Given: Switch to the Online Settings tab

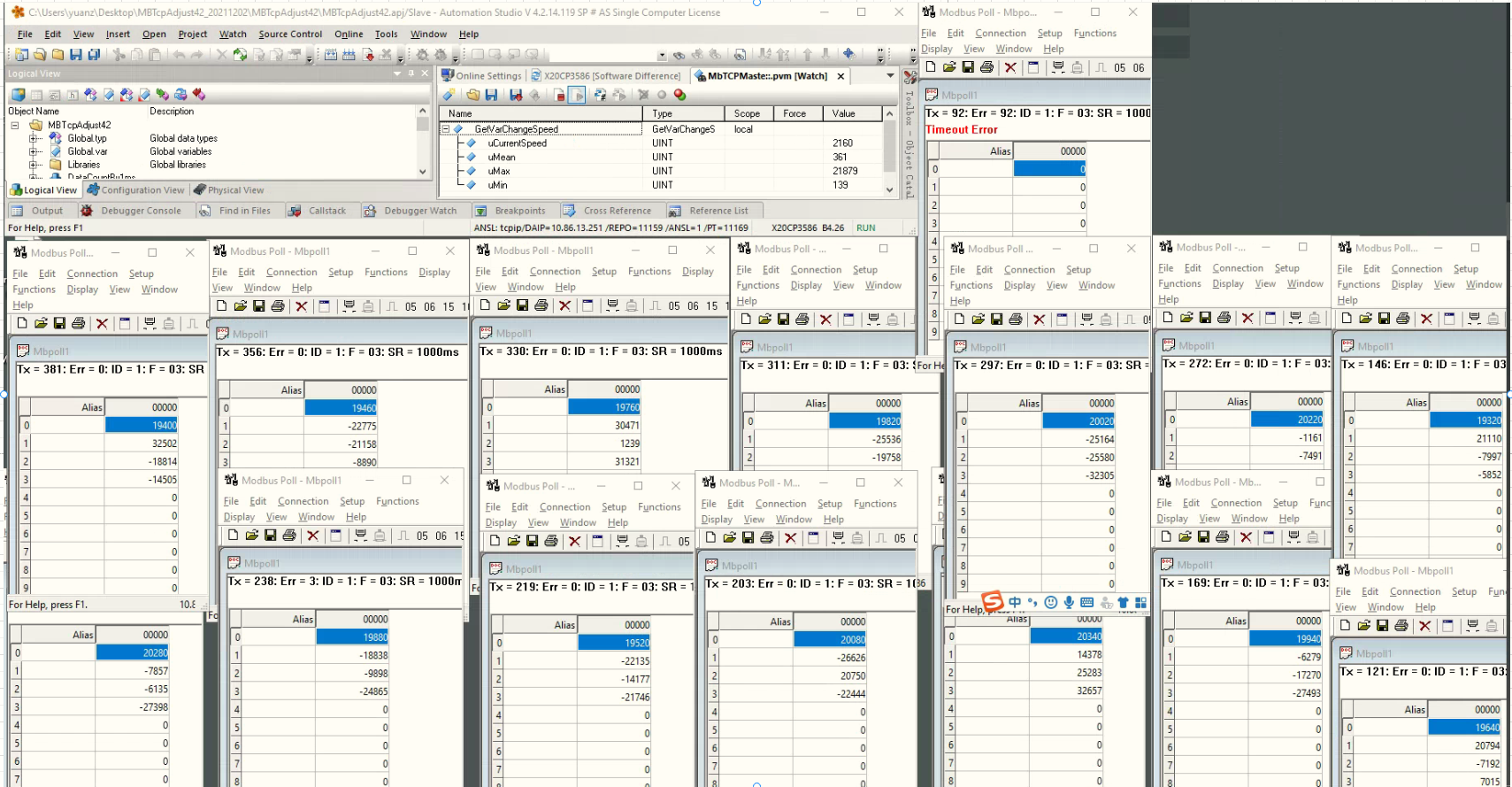Looking at the screenshot, I should tap(482, 76).
